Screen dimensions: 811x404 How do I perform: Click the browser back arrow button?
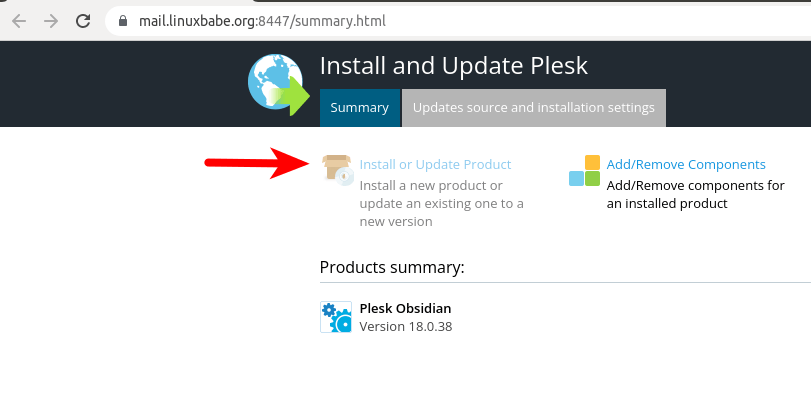coord(18,20)
